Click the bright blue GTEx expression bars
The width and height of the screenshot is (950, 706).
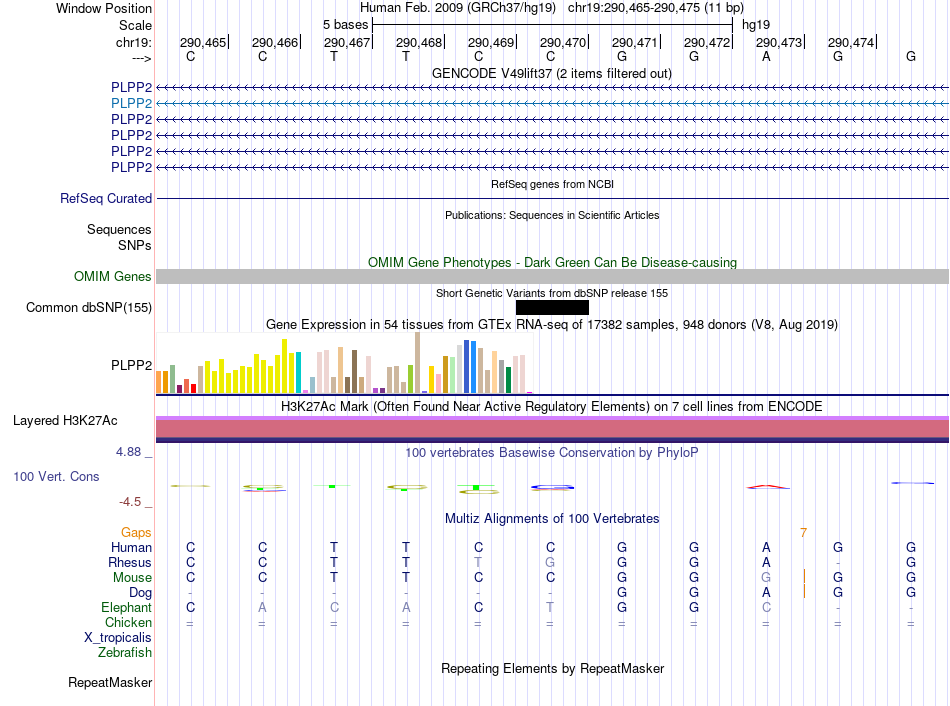point(470,367)
